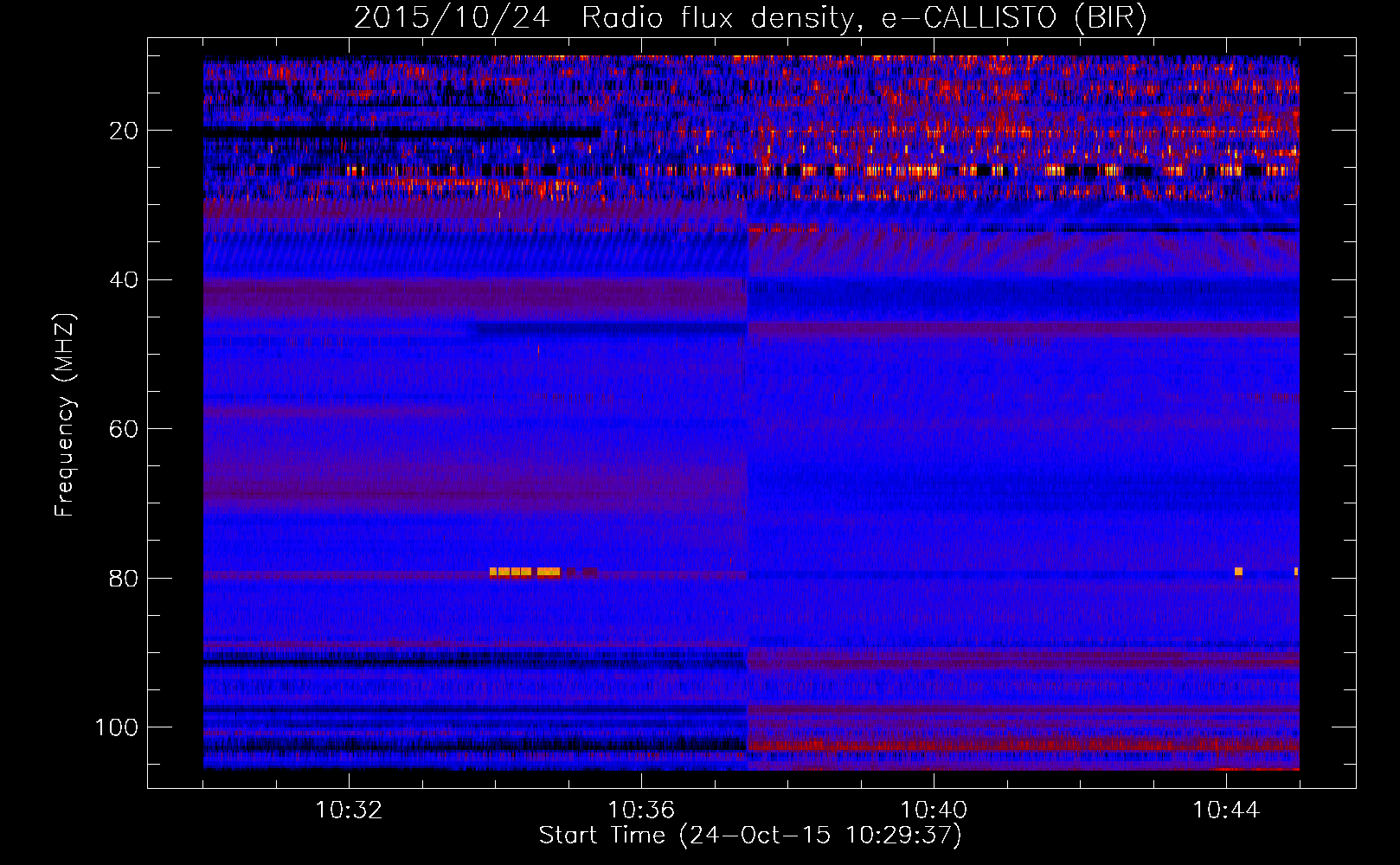
Task: Click the '10:36' time tick label
Action: point(641,811)
